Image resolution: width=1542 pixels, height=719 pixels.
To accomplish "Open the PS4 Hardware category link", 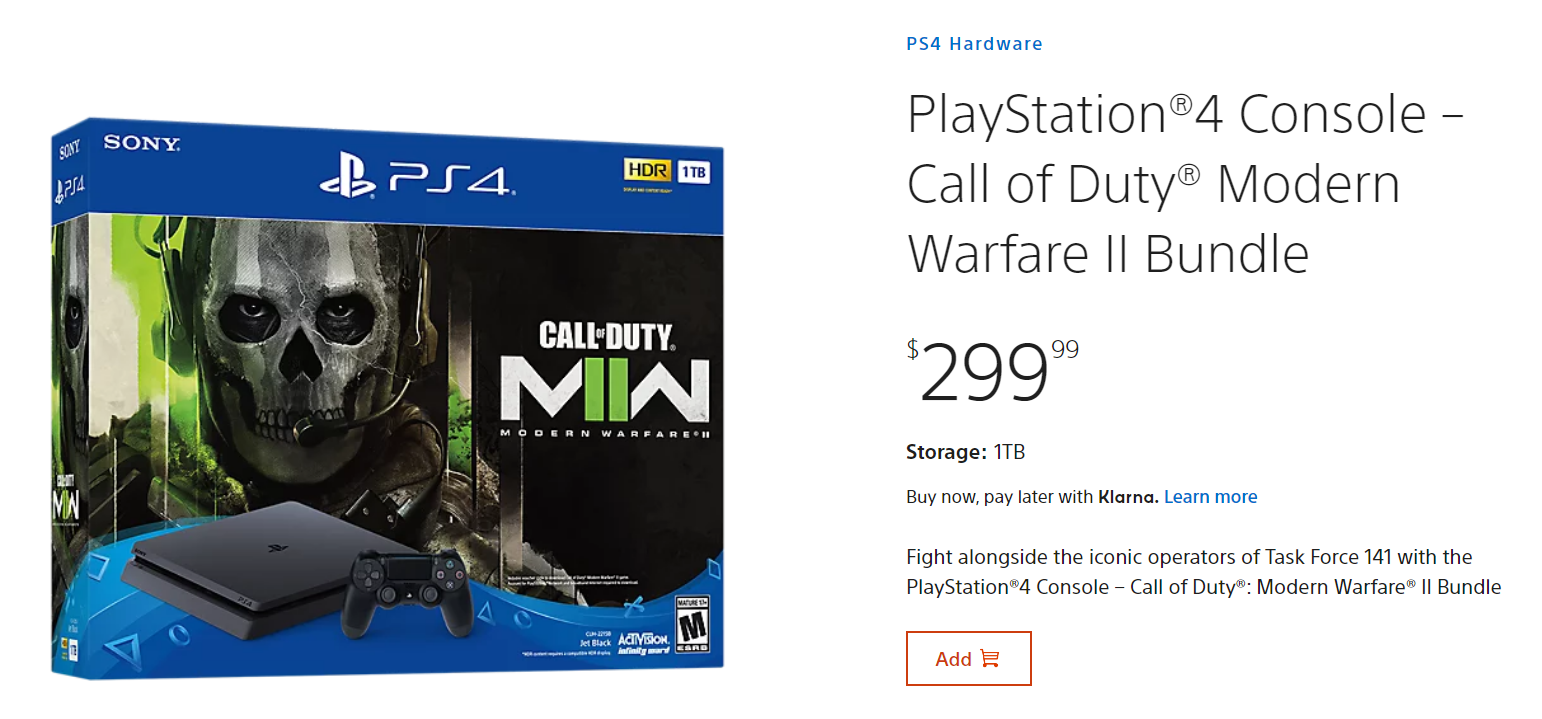I will [x=973, y=43].
